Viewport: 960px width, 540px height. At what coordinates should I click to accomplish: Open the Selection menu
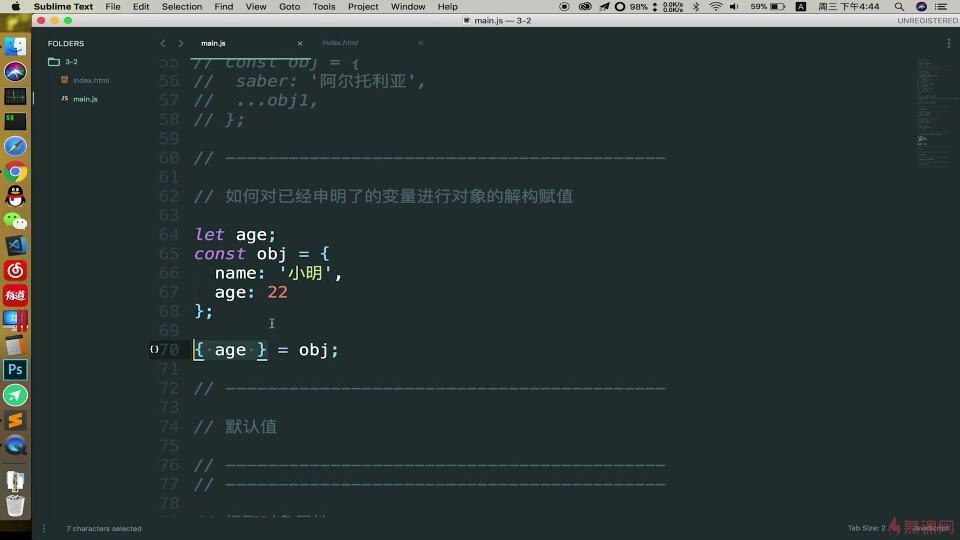[x=182, y=7]
